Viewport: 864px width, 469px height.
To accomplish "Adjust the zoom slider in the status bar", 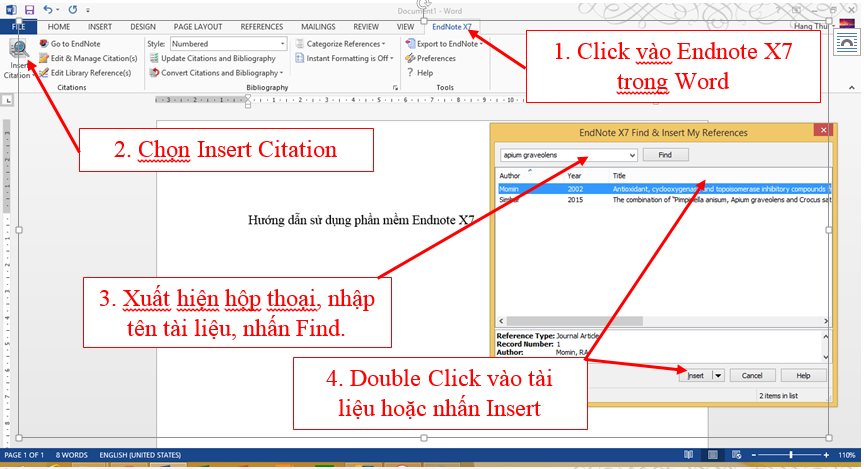I will (791, 455).
